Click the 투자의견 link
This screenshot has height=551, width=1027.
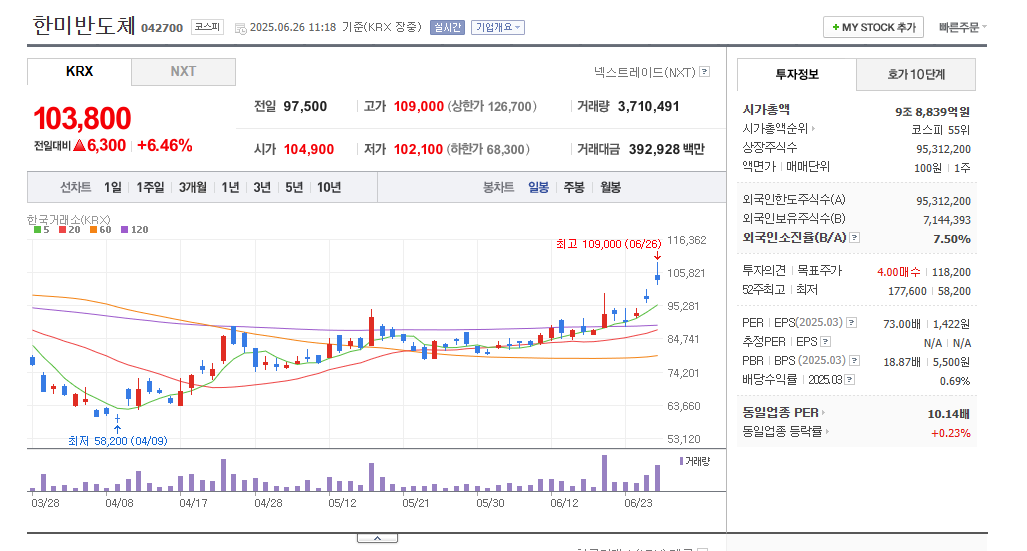(764, 271)
